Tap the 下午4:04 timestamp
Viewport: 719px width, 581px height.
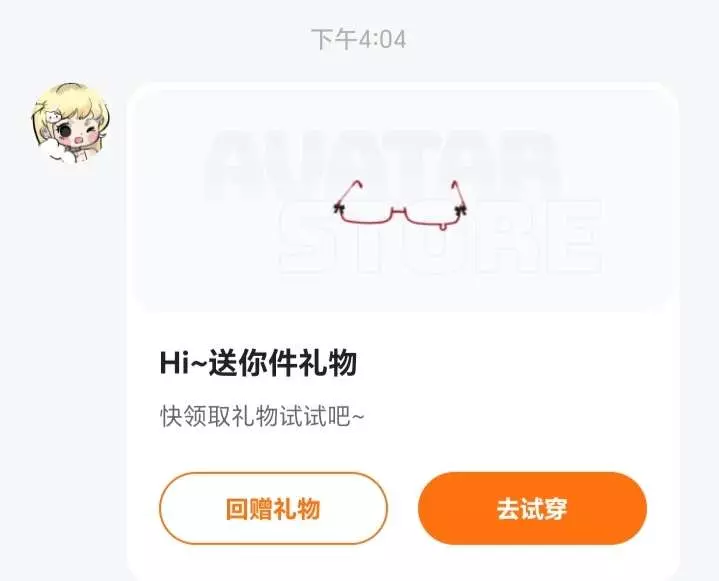359,39
